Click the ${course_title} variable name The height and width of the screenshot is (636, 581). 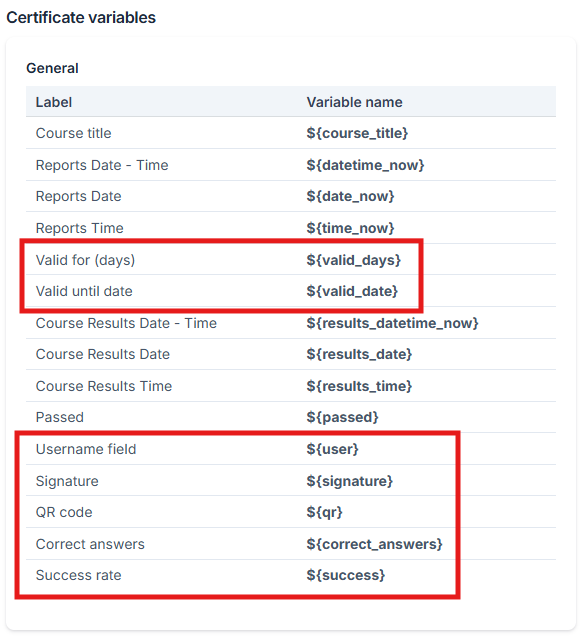tap(357, 133)
